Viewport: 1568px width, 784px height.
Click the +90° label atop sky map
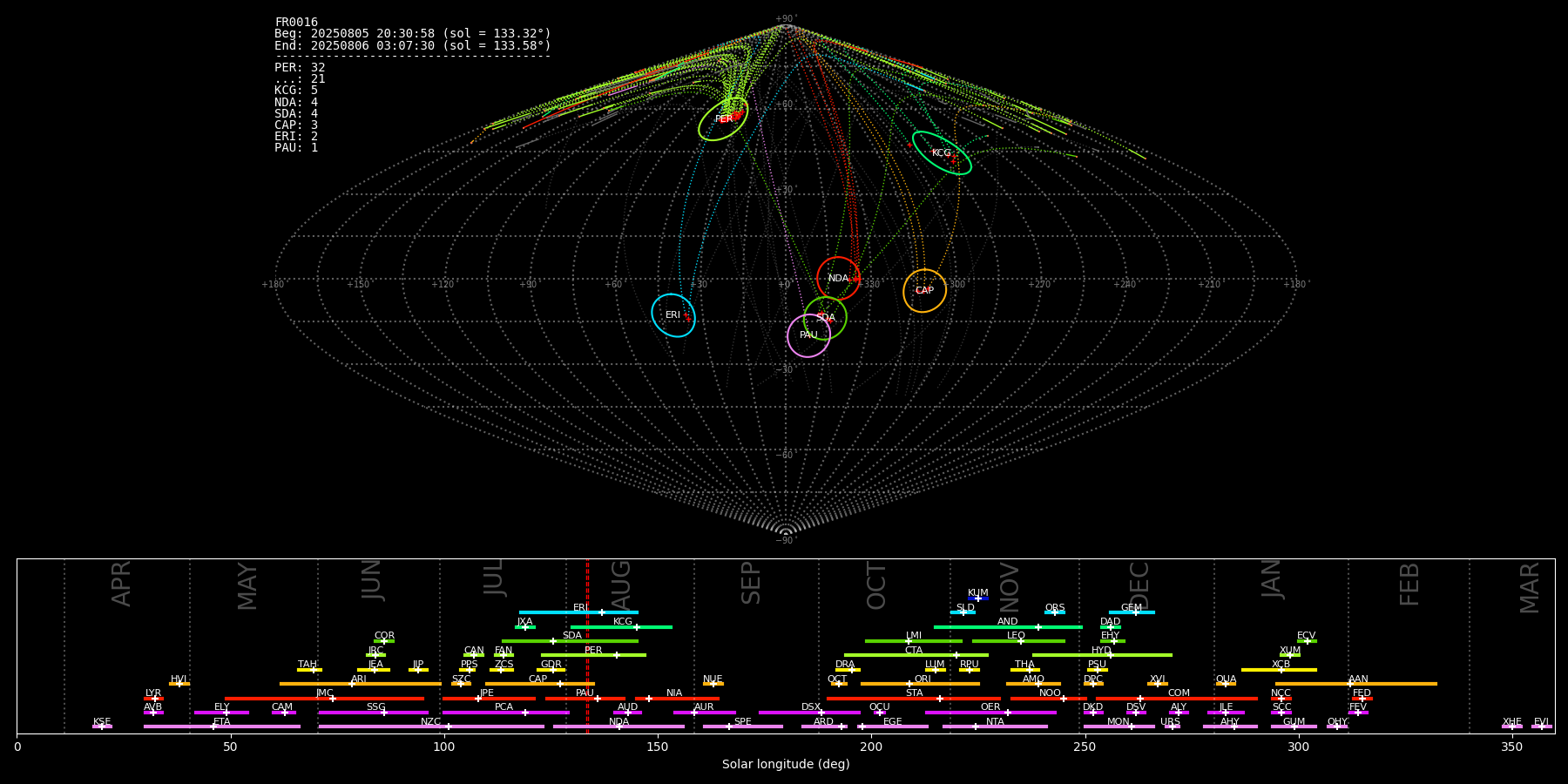tap(786, 19)
